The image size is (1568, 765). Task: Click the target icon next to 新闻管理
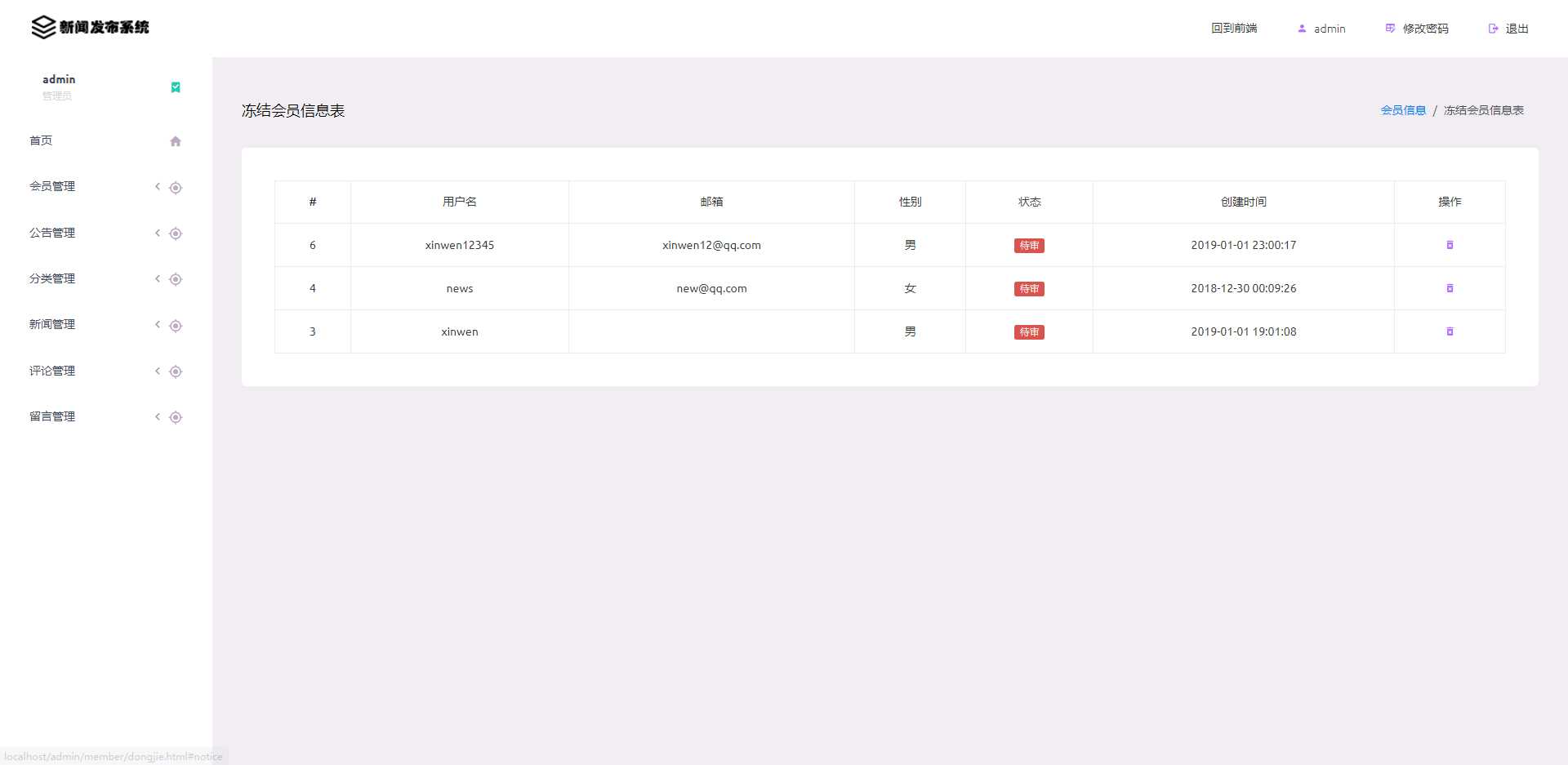pyautogui.click(x=176, y=325)
